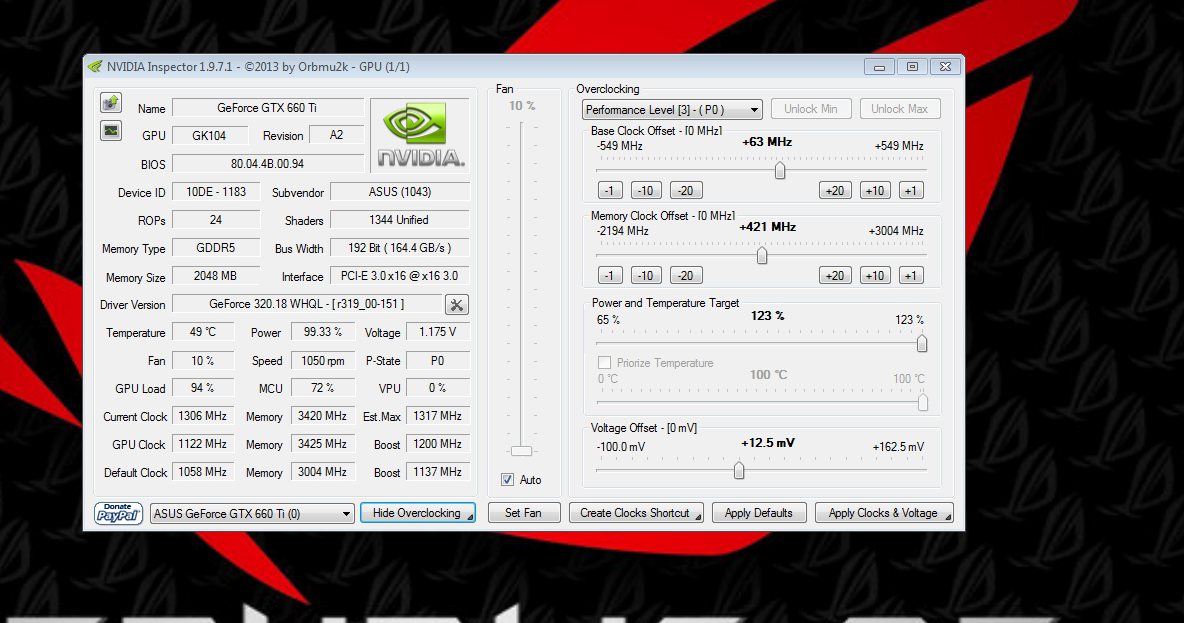Image resolution: width=1184 pixels, height=623 pixels.
Task: Click Base Clock Offset -1 button
Action: (610, 190)
